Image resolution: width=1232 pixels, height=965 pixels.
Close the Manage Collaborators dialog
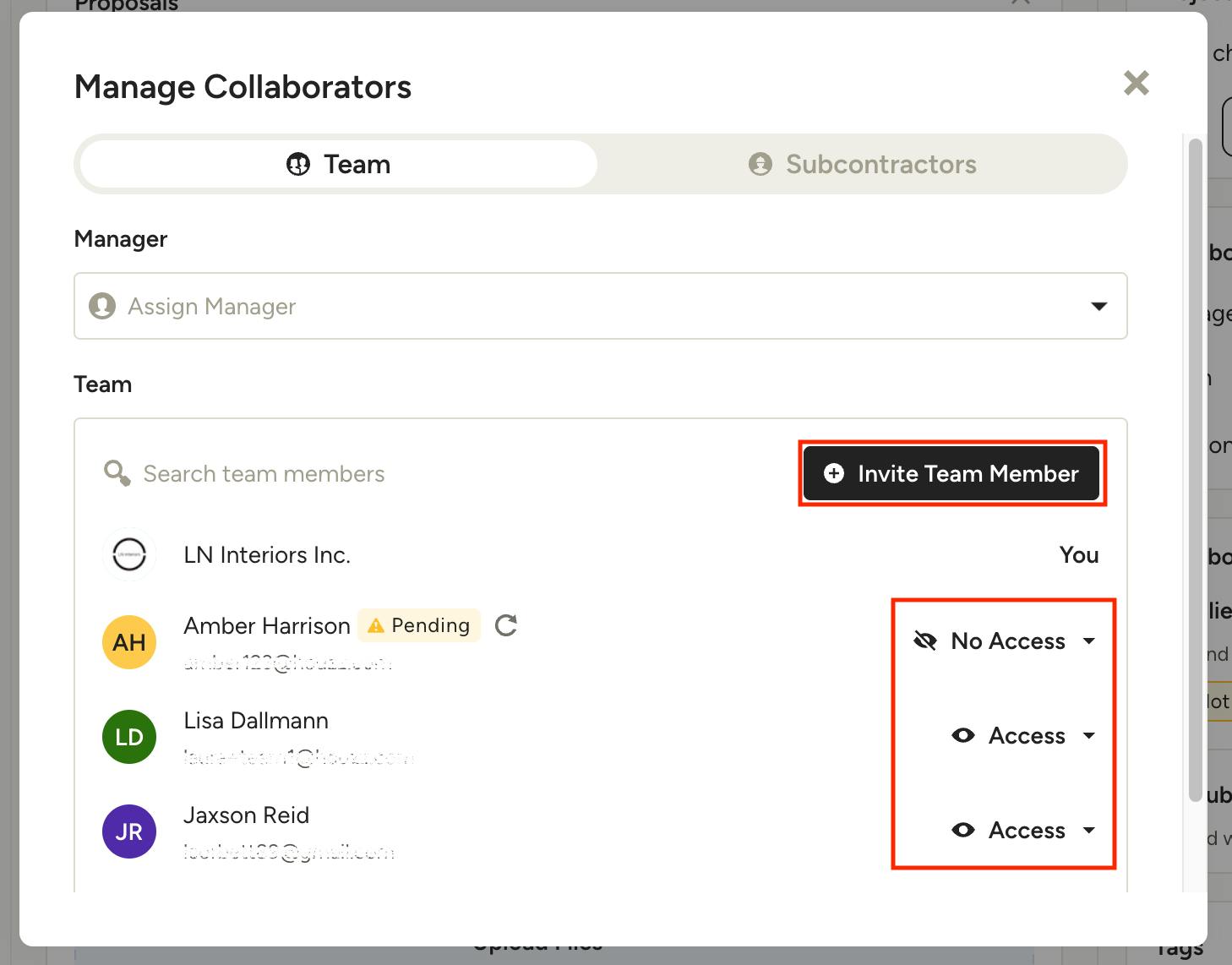(1136, 83)
